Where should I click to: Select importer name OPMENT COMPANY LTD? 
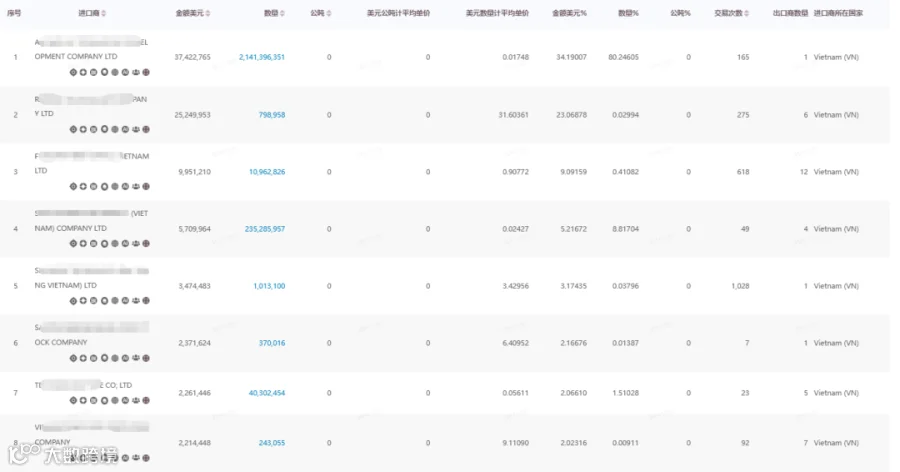76,56
